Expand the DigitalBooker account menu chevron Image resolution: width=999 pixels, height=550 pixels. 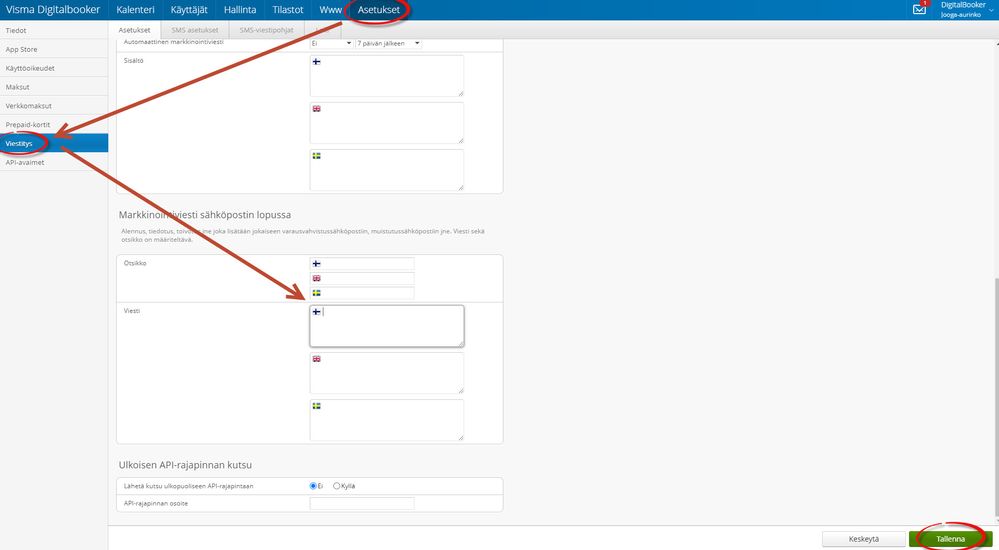[x=991, y=10]
